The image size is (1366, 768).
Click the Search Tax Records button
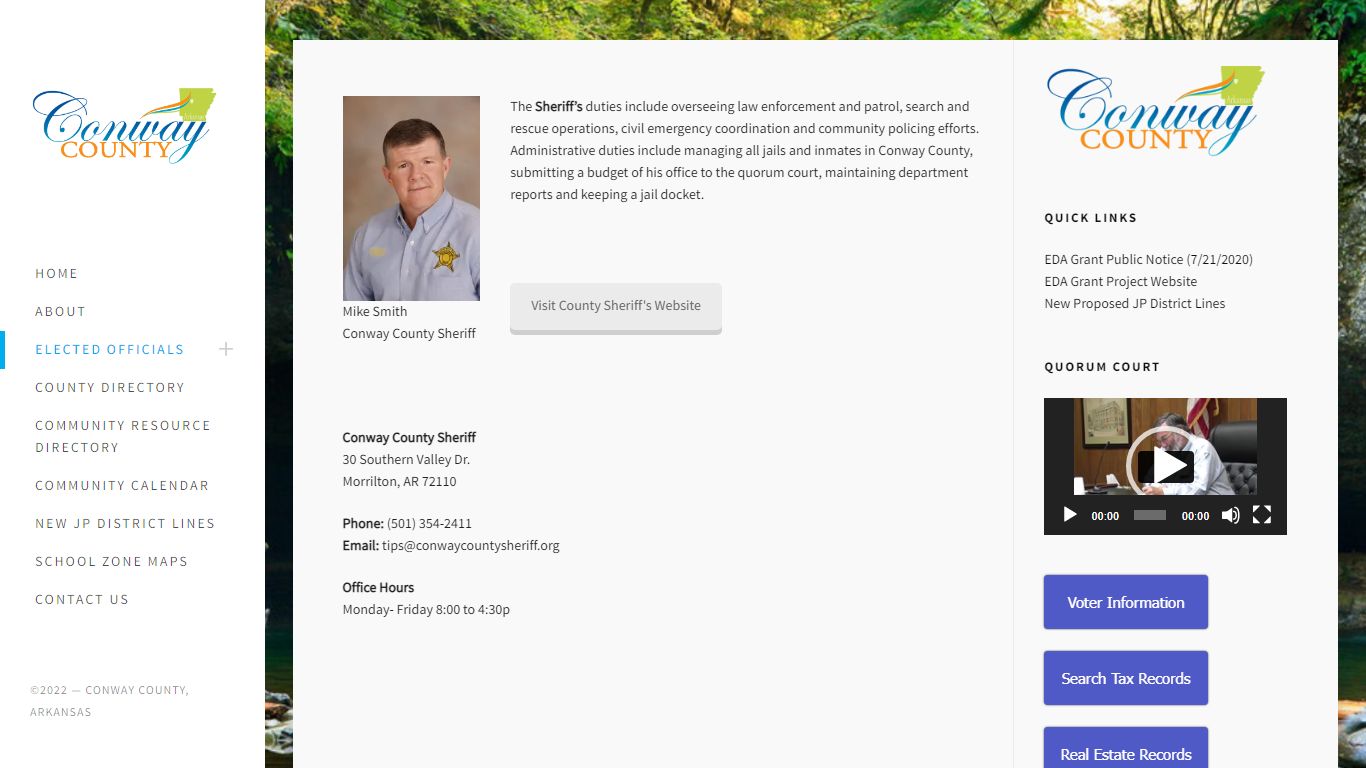(1126, 678)
